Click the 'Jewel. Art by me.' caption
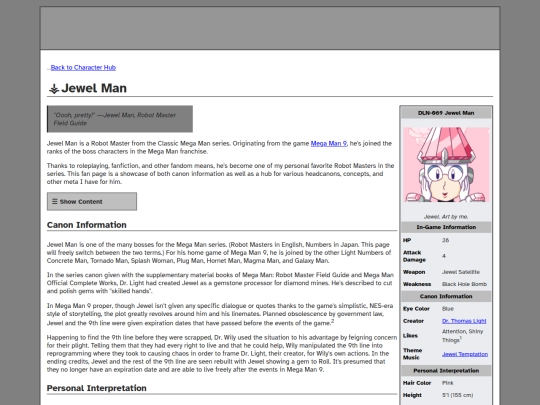Image resolution: width=540 pixels, height=405 pixels. [x=446, y=217]
